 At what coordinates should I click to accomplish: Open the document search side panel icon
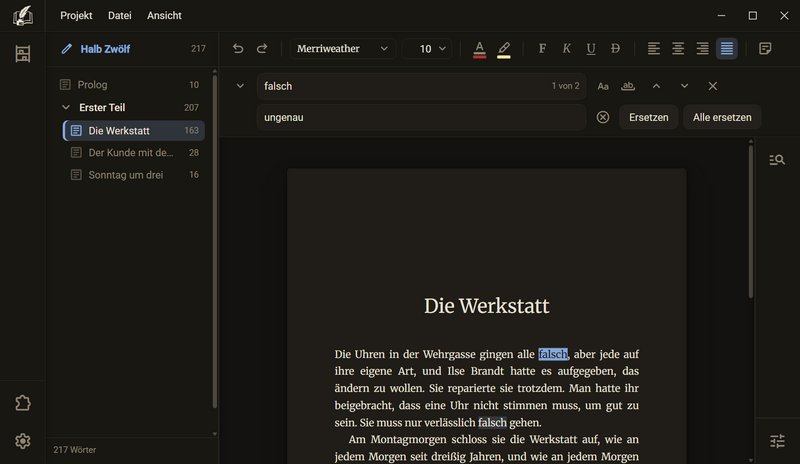pyautogui.click(x=777, y=160)
